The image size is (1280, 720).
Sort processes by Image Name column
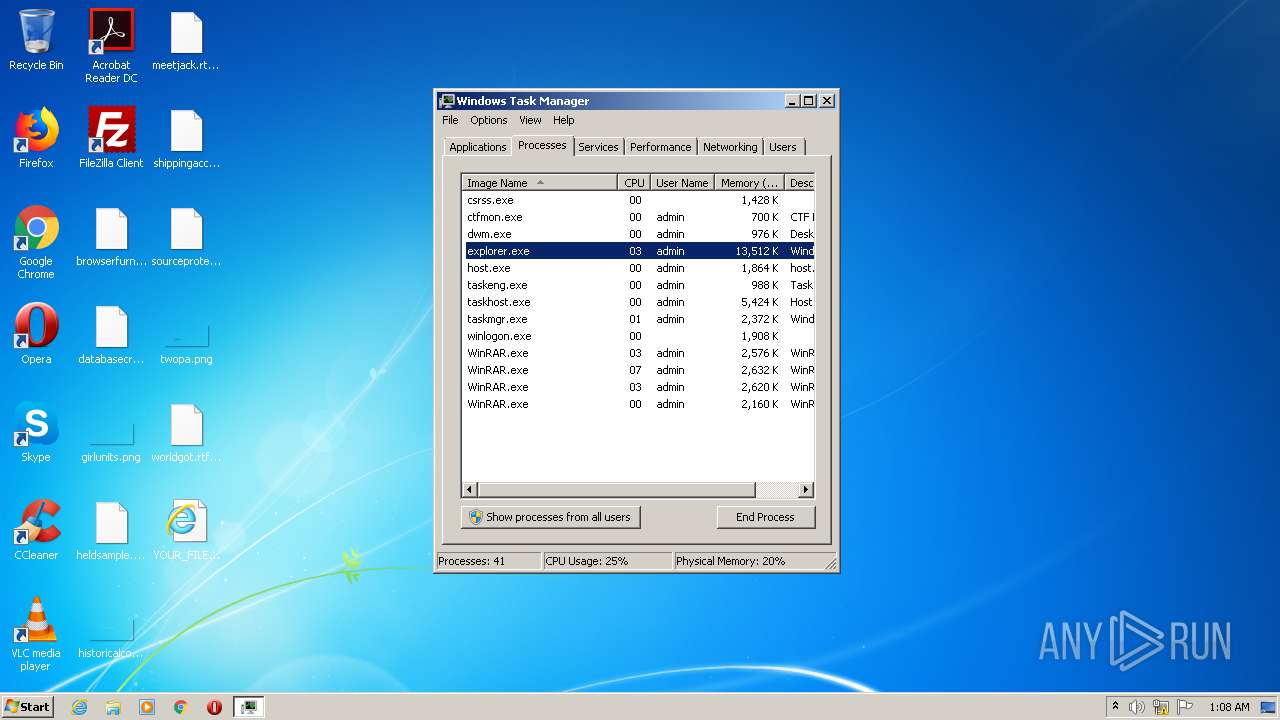click(540, 183)
